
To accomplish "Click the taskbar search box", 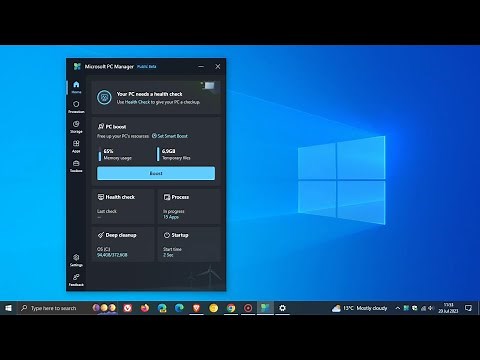I will (68, 308).
